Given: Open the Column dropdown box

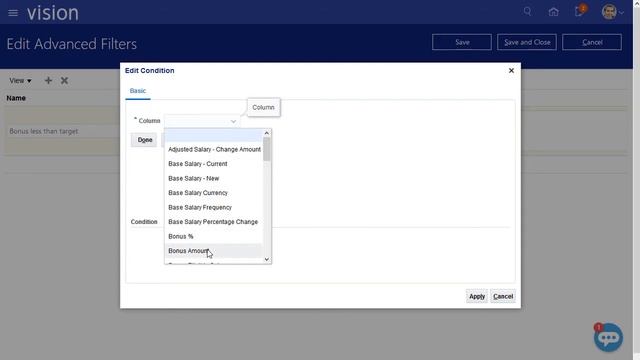Looking at the screenshot, I should point(202,121).
